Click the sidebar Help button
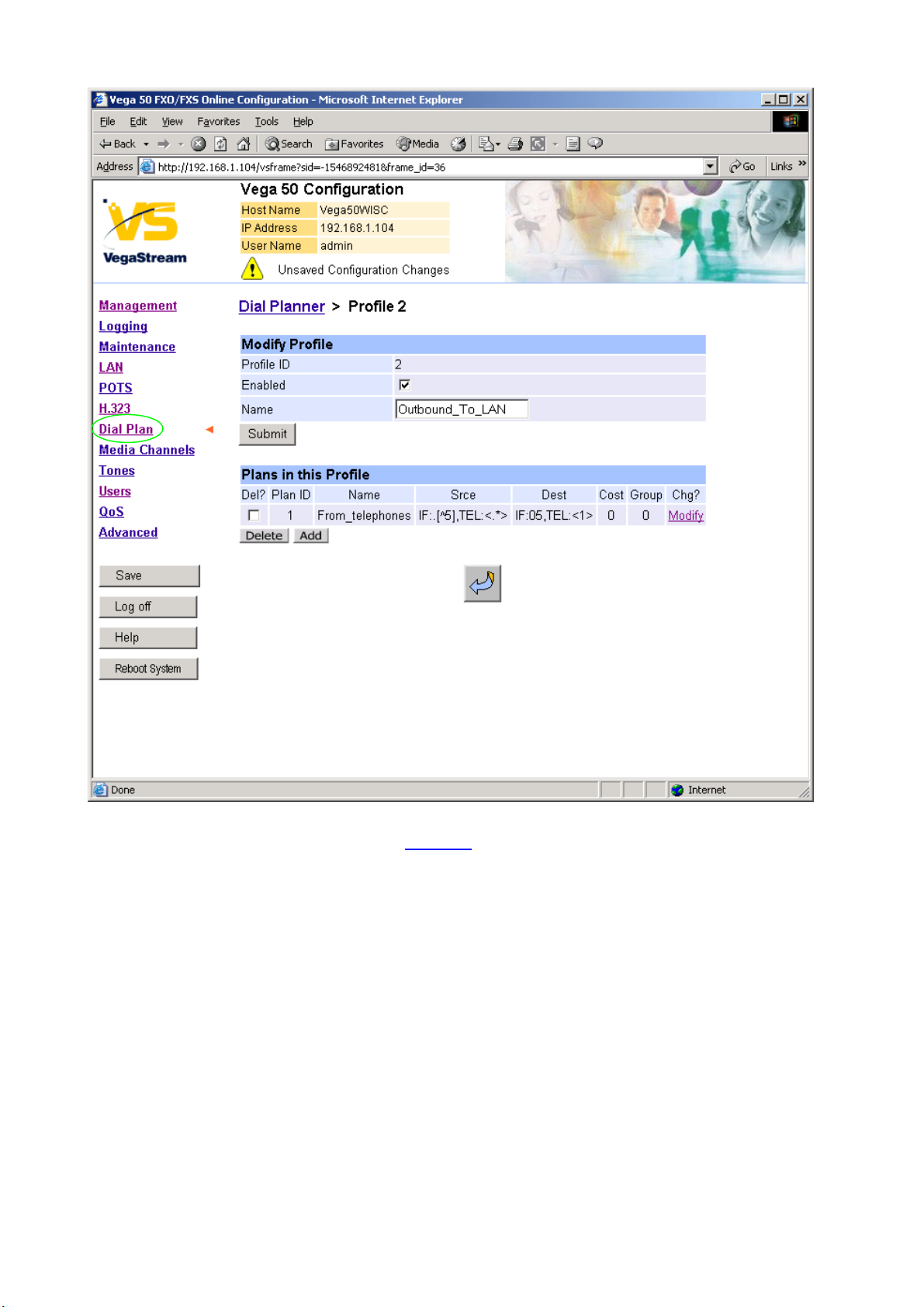The height and width of the screenshot is (1307, 924). coord(147,638)
